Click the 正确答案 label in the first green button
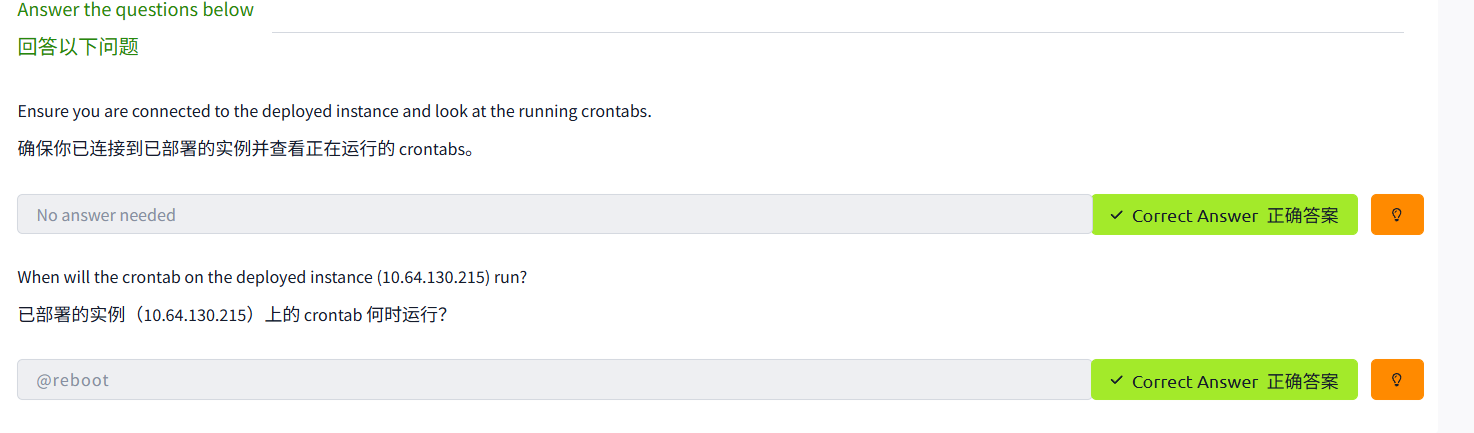This screenshot has width=1474, height=433. [x=1302, y=215]
